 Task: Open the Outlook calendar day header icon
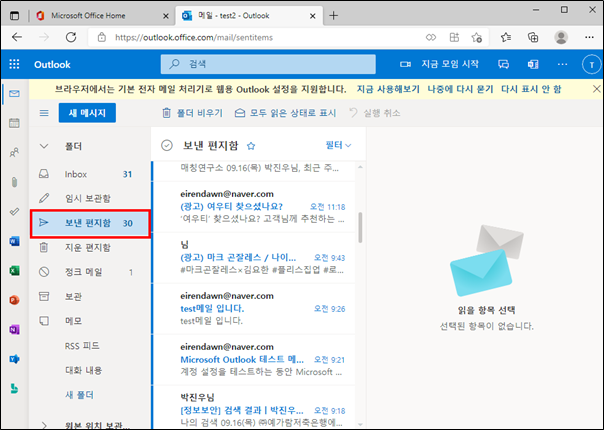[x=533, y=64]
